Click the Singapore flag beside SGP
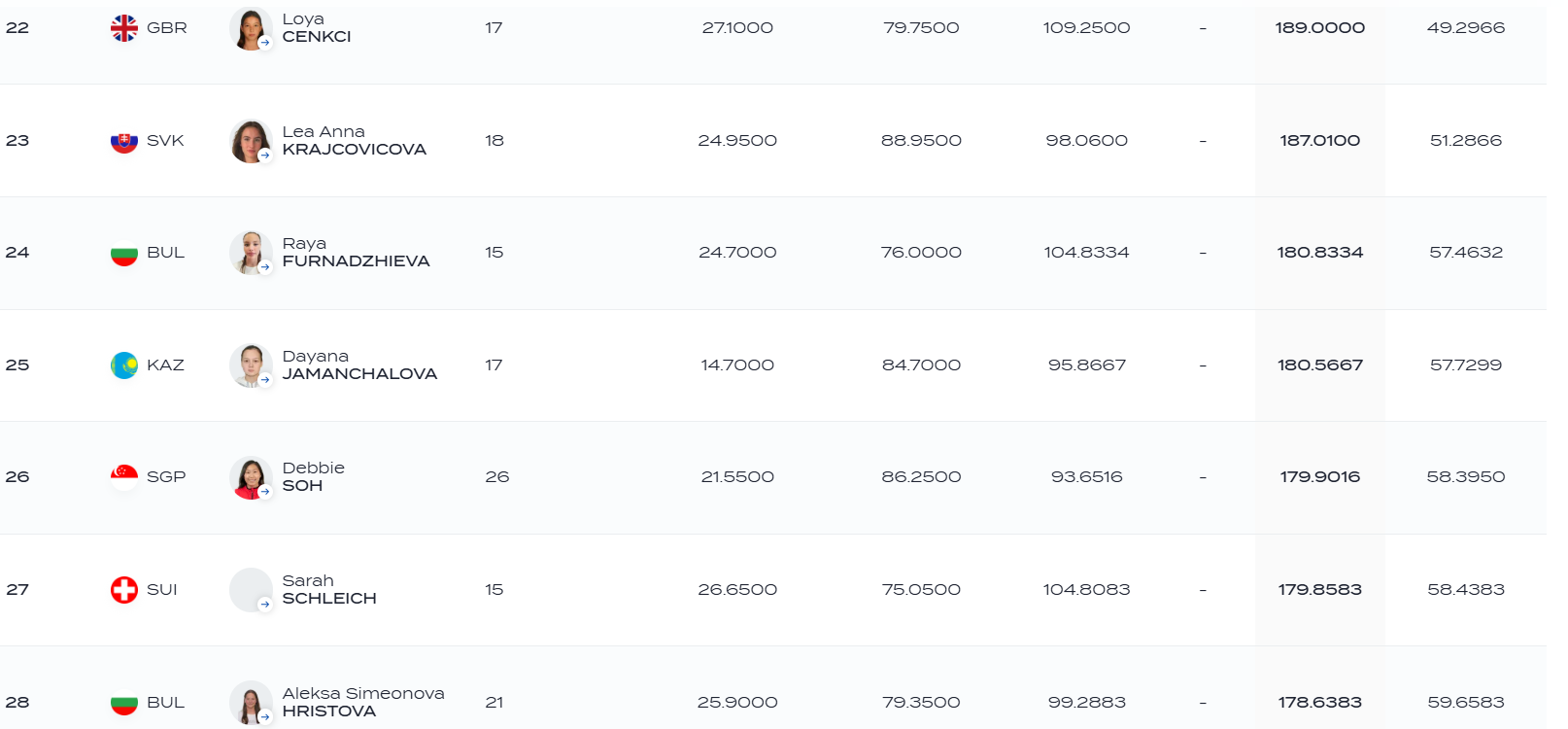 (124, 477)
